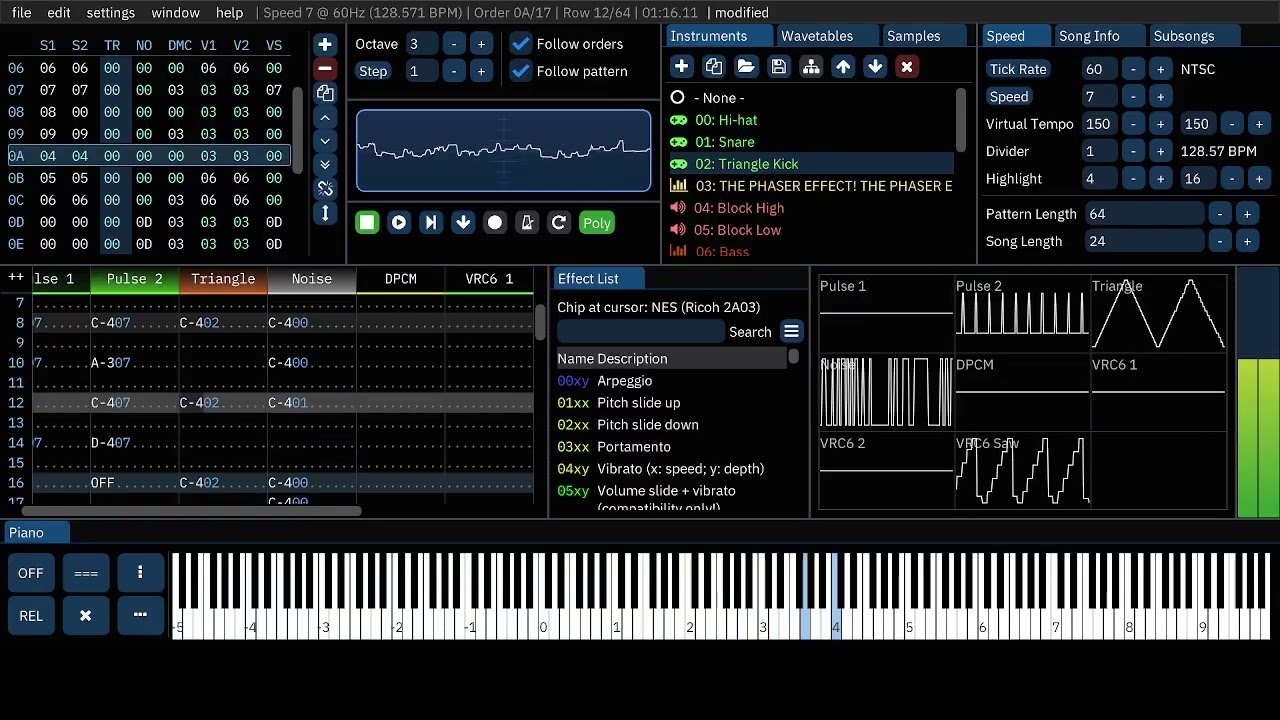Screen dimensions: 1280x720
Task: Remove order using the red minus icon
Action: (325, 69)
